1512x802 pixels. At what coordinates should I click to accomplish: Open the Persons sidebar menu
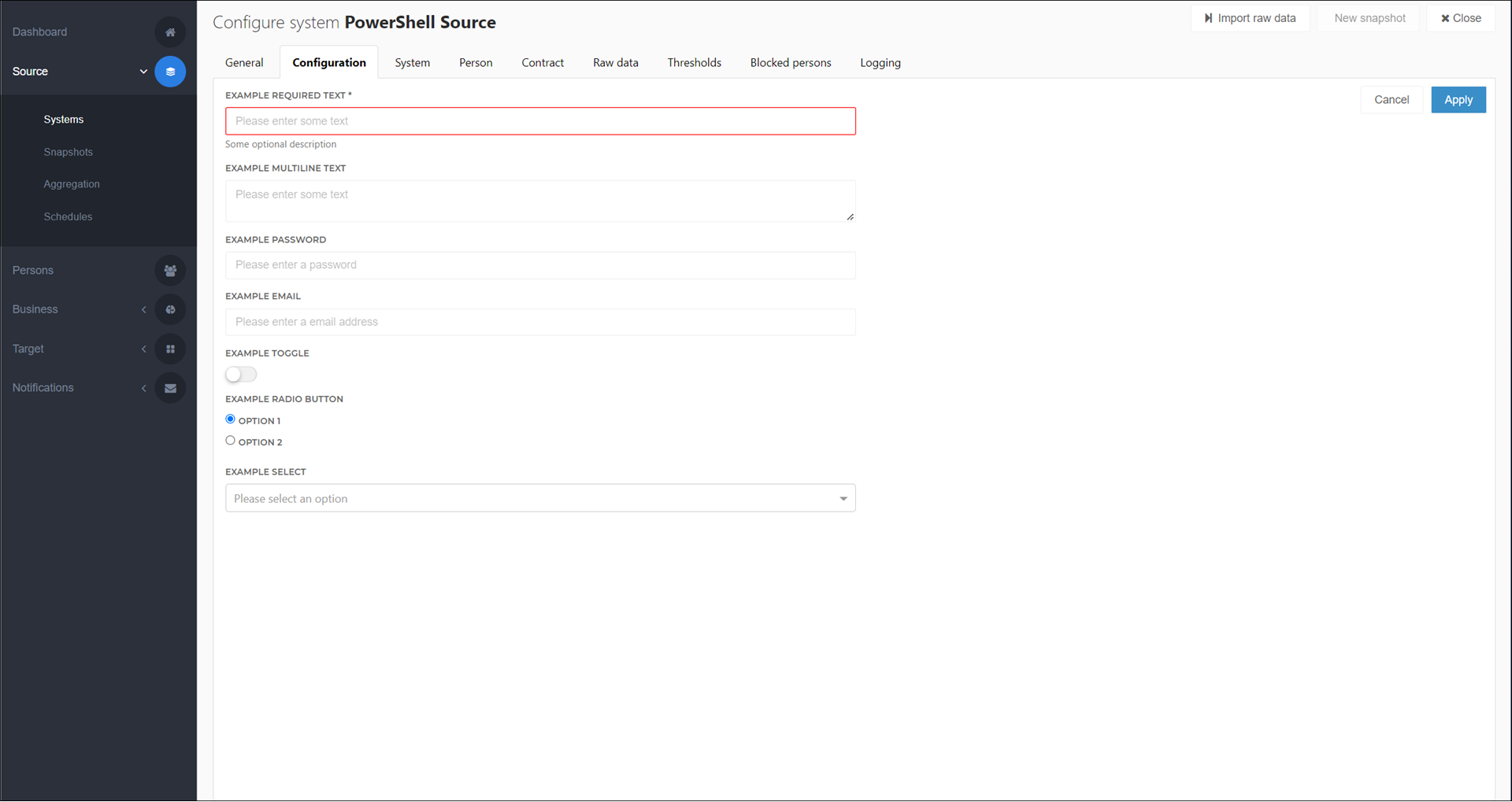pos(33,271)
